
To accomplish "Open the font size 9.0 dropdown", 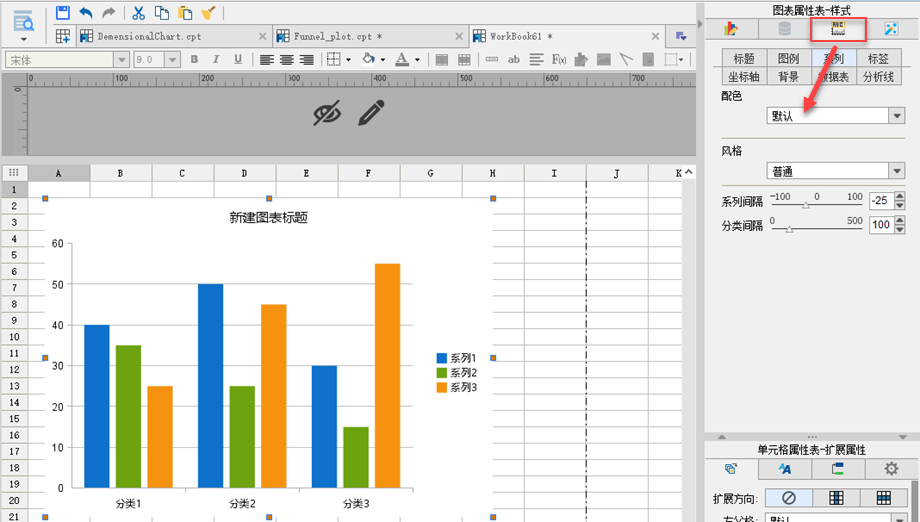I will pos(172,59).
